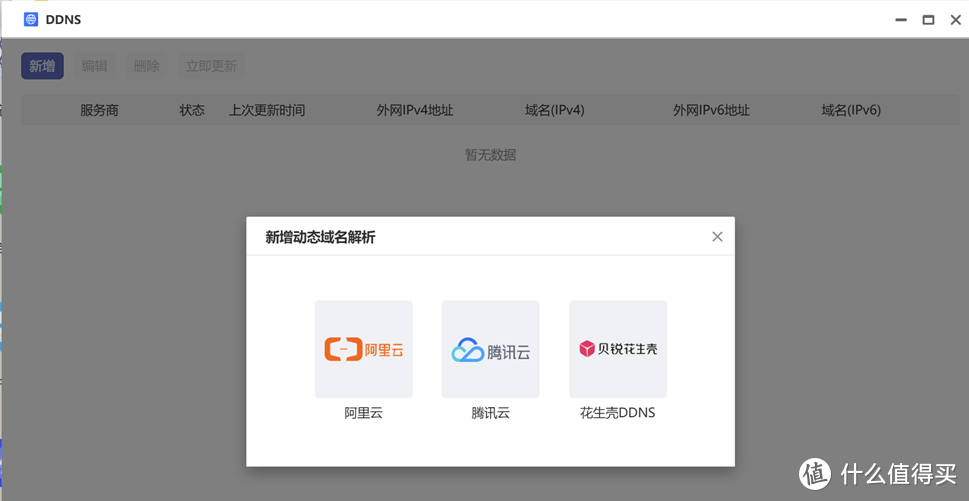Select the 贝锐花生壳 provider logo tile

coord(618,349)
